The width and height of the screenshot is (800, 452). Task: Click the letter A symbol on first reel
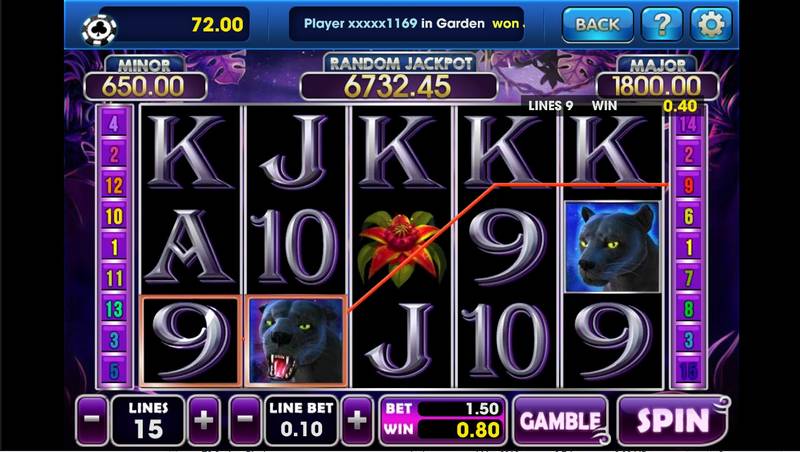point(189,247)
